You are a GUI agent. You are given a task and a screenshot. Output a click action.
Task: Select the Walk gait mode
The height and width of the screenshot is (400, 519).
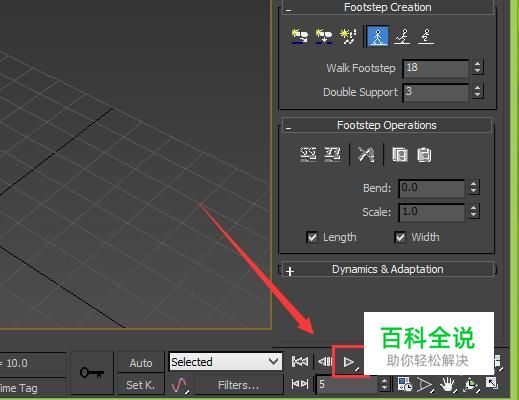coord(378,36)
